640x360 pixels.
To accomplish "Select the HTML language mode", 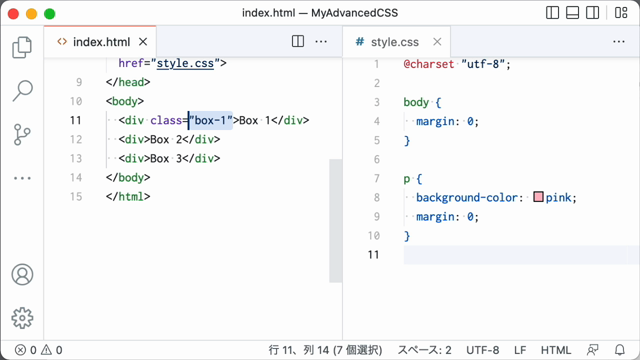I will pos(556,350).
